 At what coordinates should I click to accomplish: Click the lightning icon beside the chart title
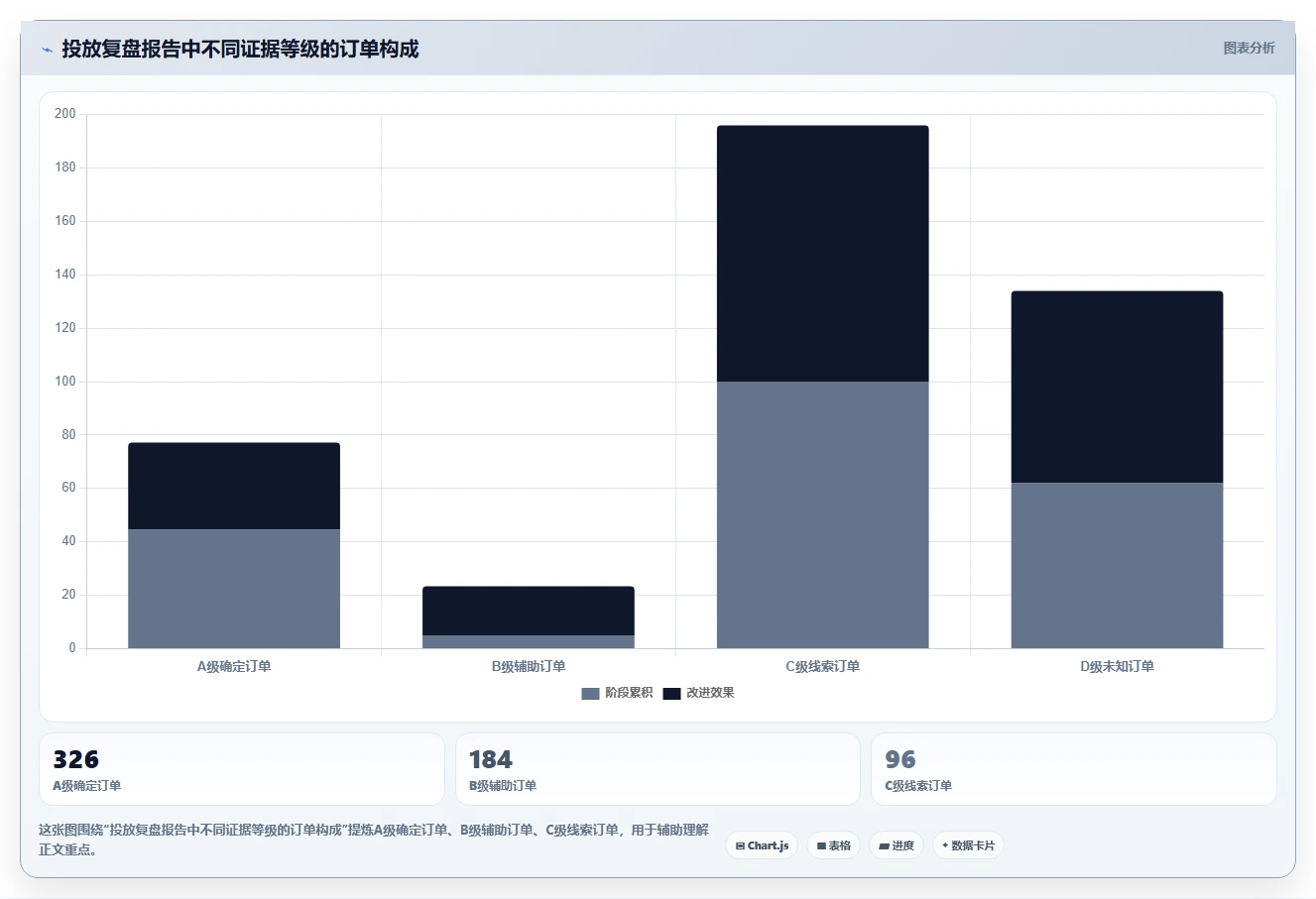pyautogui.click(x=47, y=50)
